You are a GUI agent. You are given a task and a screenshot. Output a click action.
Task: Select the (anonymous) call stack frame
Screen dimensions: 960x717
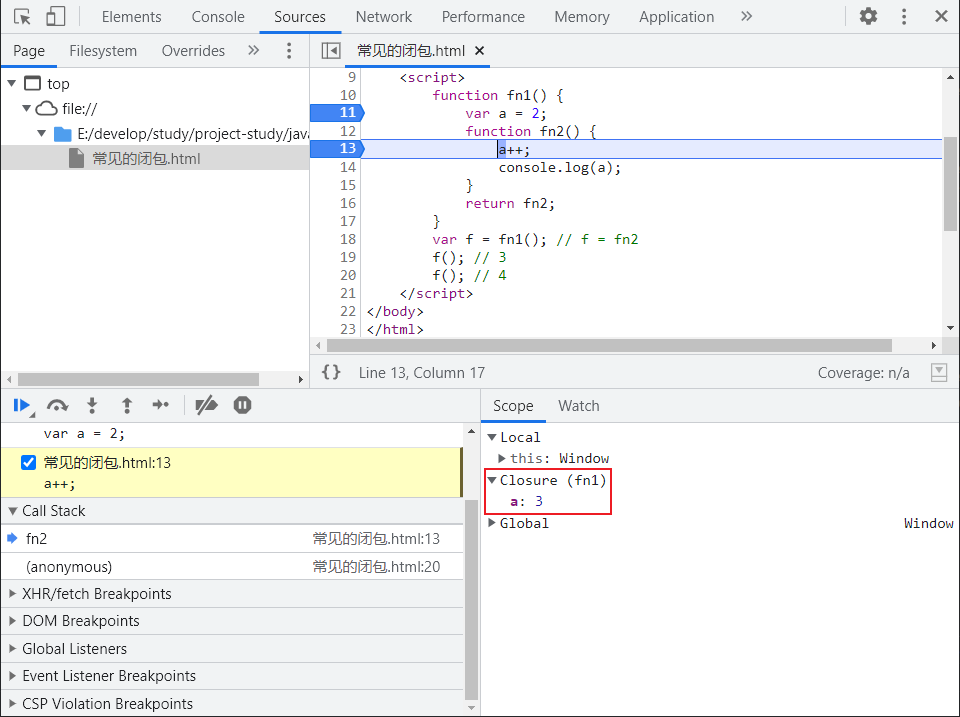pyautogui.click(x=69, y=567)
